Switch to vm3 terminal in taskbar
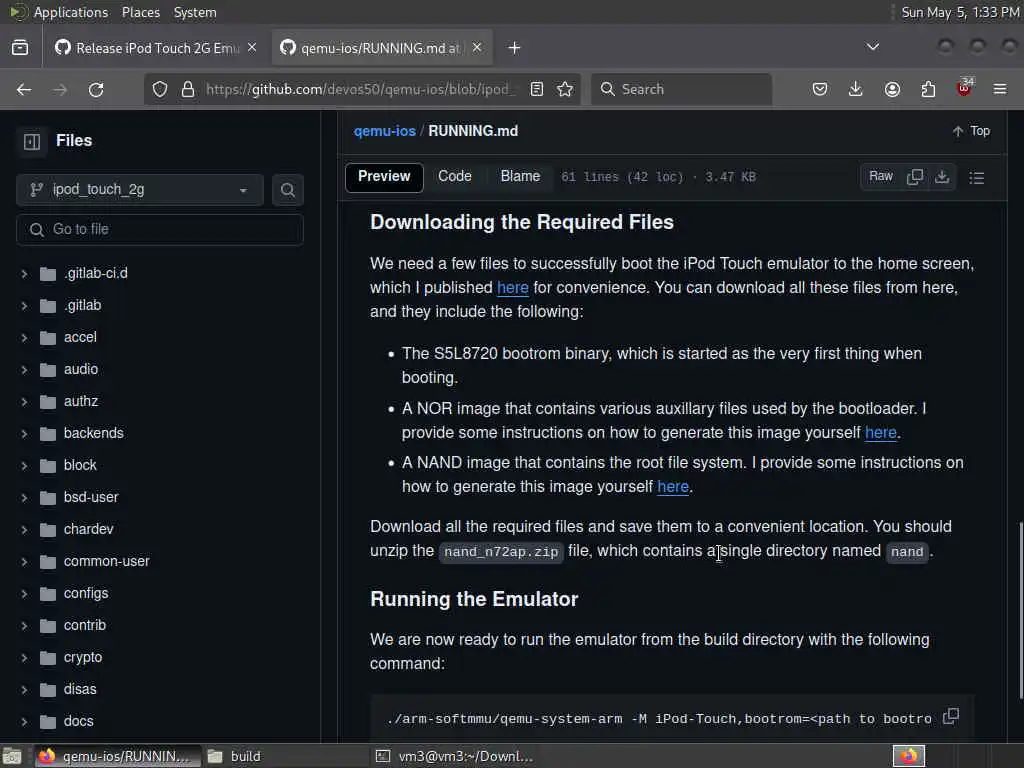1024x768 pixels. (457, 756)
